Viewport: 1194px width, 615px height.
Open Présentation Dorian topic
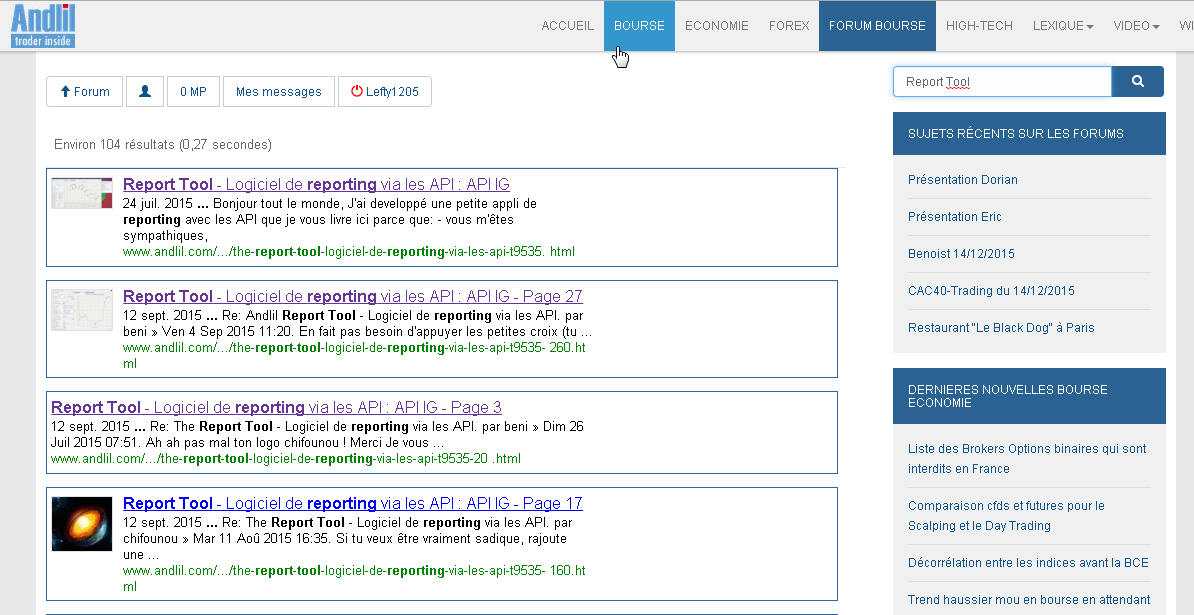(x=963, y=180)
